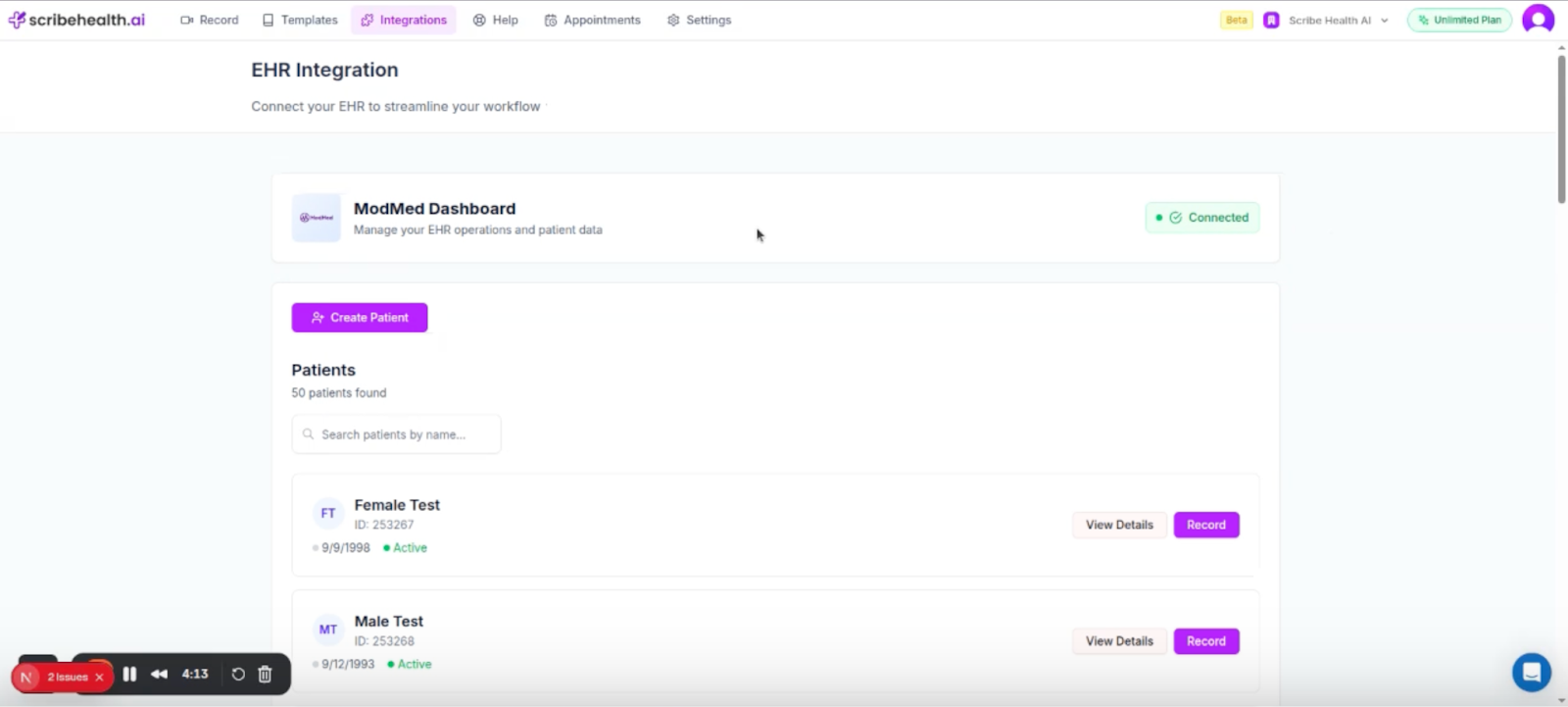Select the Female Test patient name
1568x707 pixels.
[397, 505]
